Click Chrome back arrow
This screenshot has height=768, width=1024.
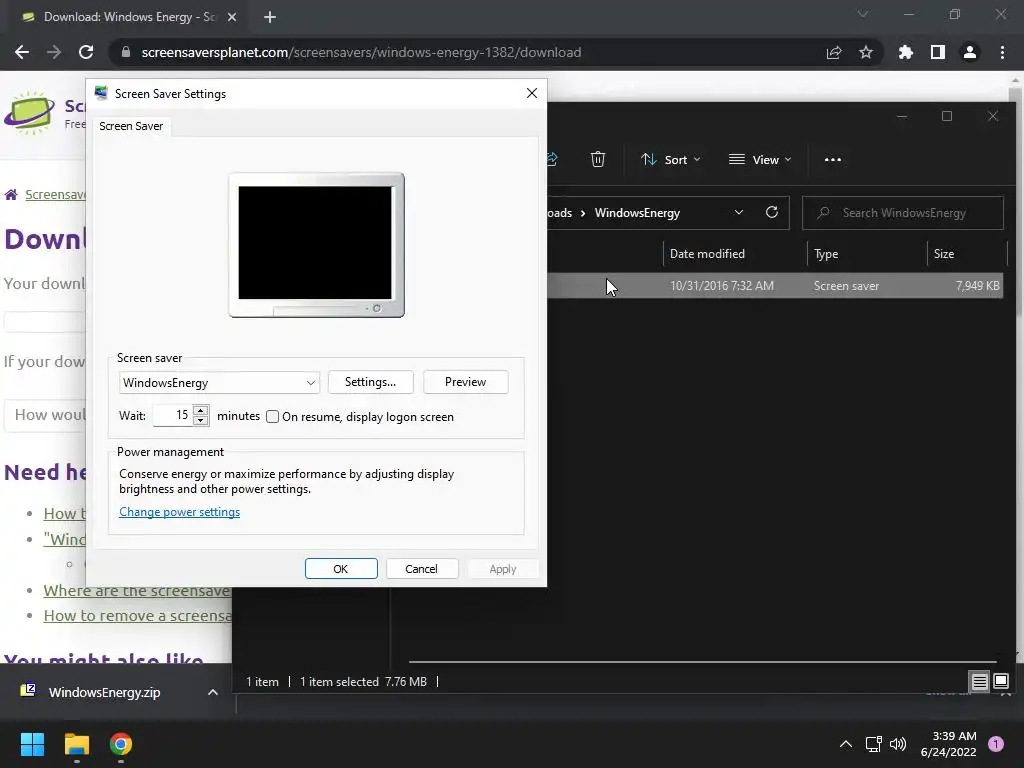tap(22, 52)
